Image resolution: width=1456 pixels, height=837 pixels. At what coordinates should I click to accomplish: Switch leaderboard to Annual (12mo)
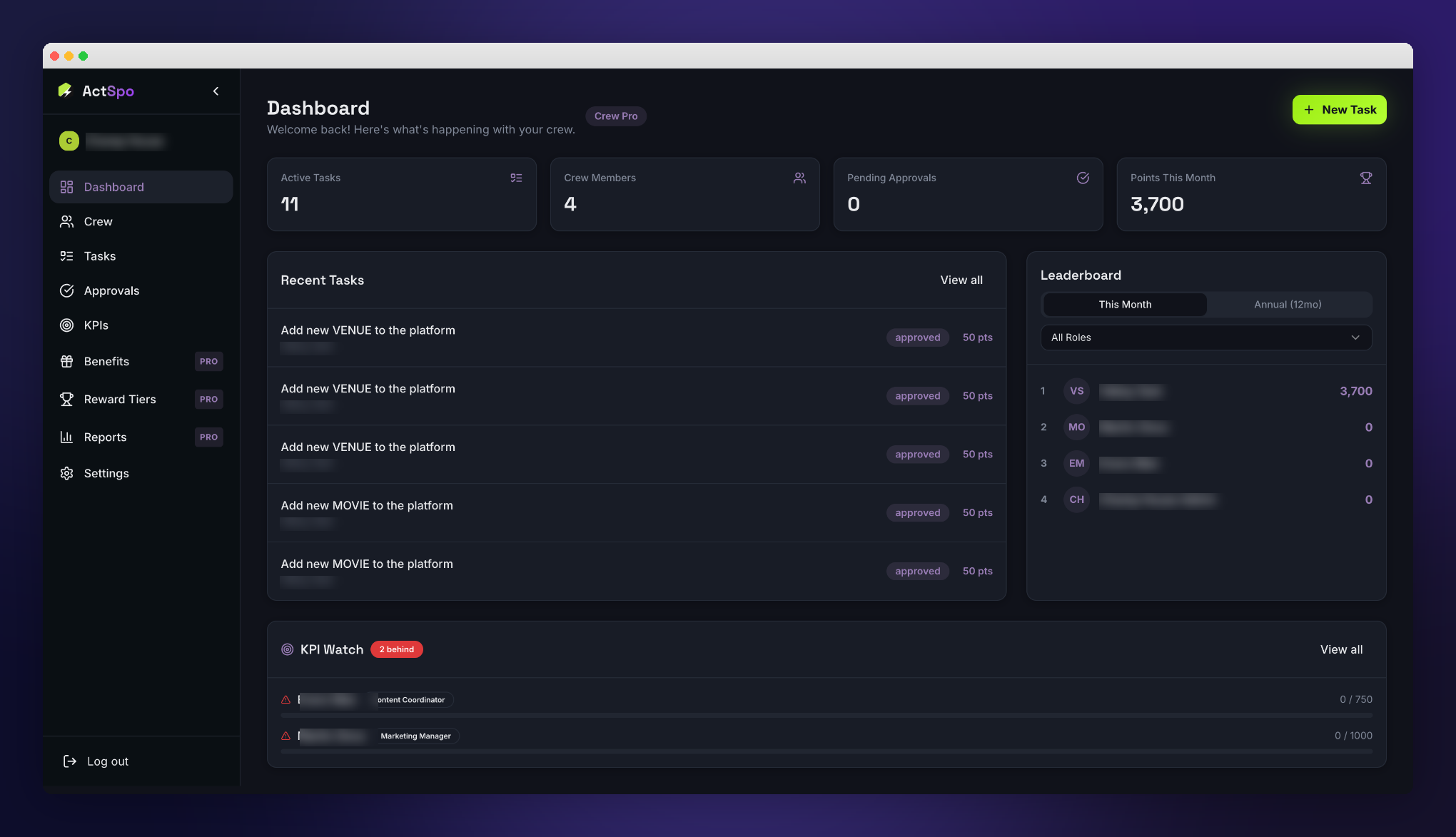coord(1288,304)
